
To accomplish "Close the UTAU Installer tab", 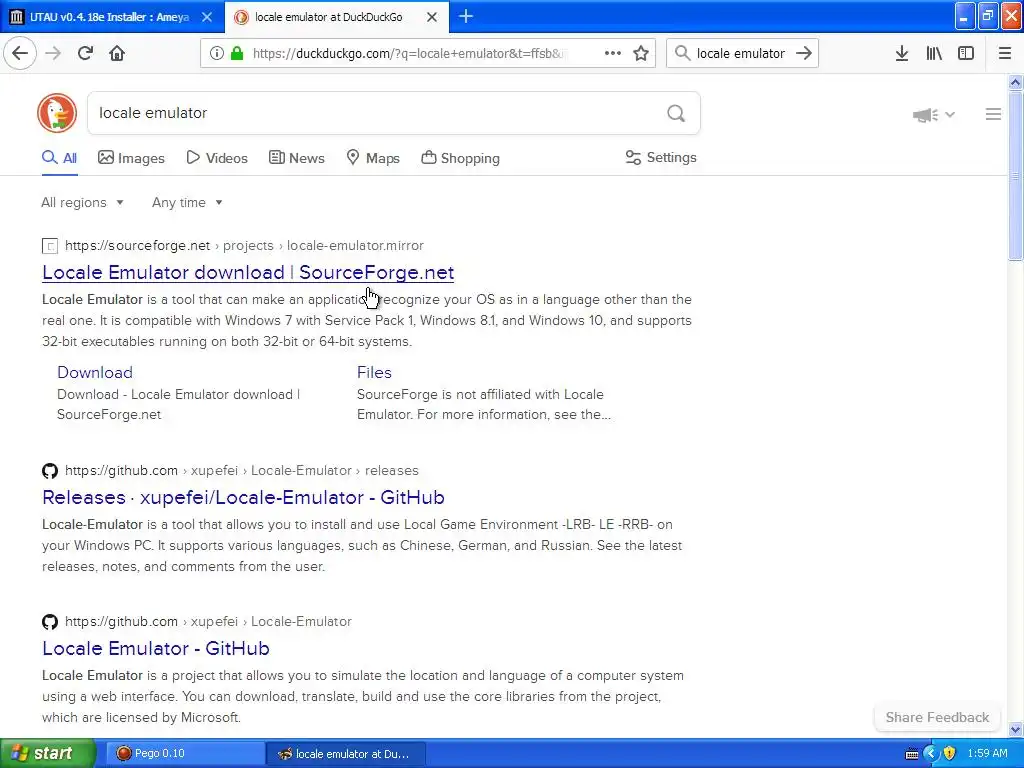I will pyautogui.click(x=207, y=18).
